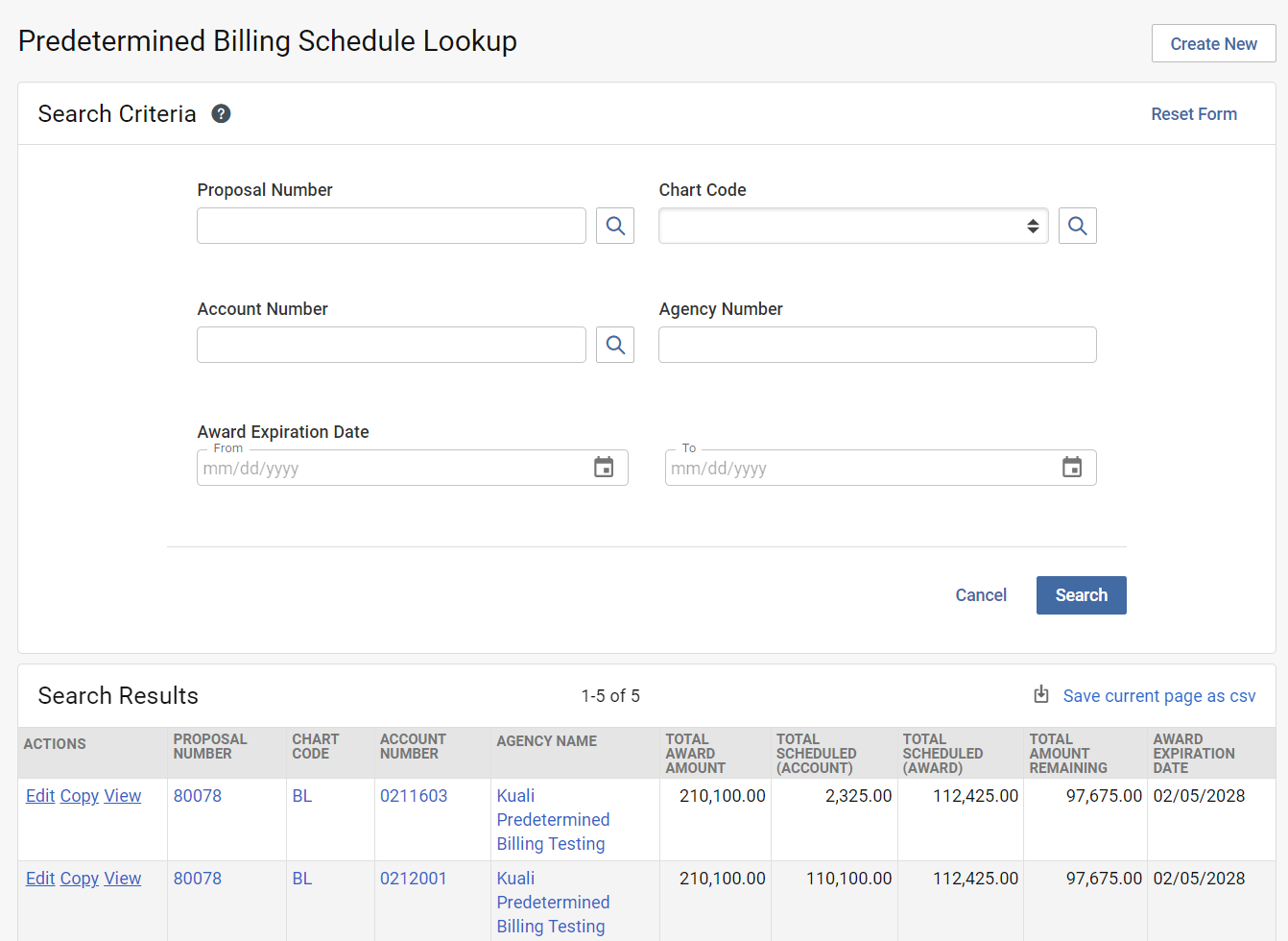Open agency Kuali link in 0211603 row
The height and width of the screenshot is (941, 1288).
(553, 820)
